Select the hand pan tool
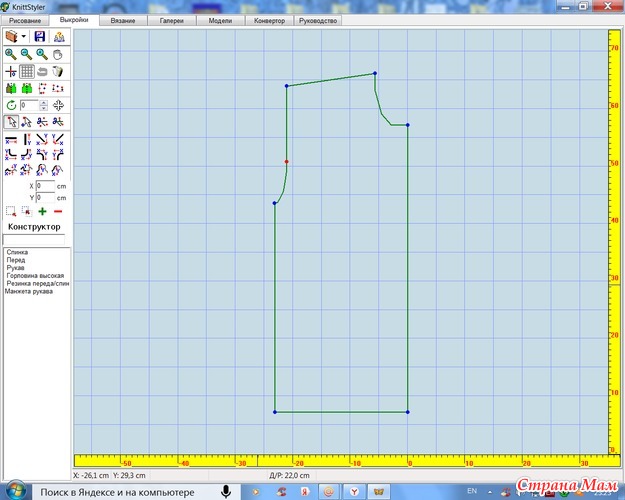The width and height of the screenshot is (625, 500). pos(58,54)
